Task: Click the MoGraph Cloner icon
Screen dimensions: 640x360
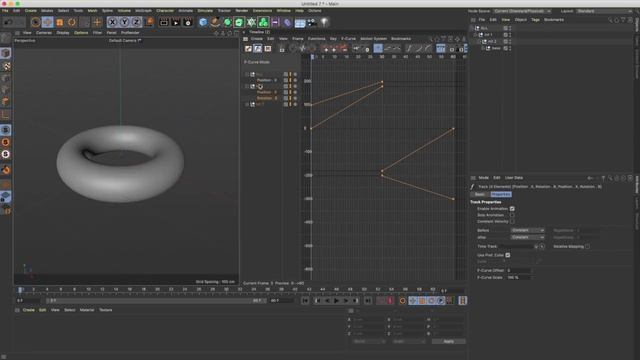Action: click(263, 22)
